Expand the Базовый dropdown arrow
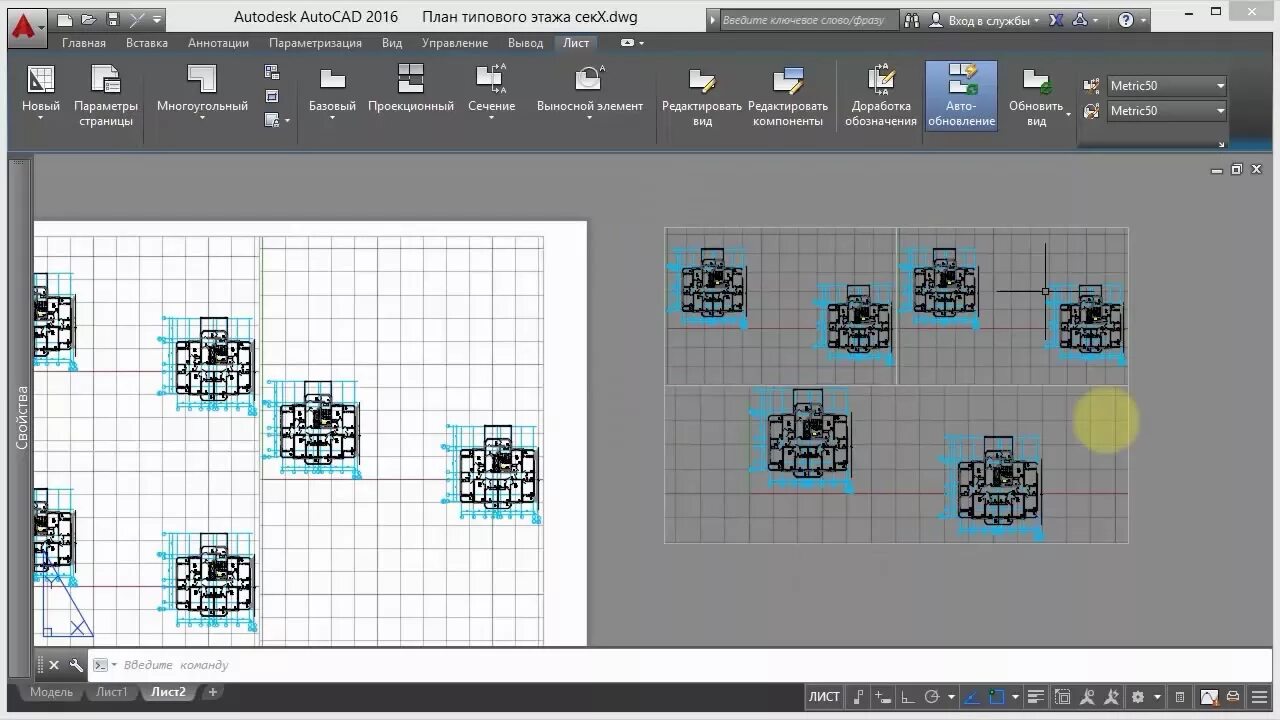 (332, 118)
